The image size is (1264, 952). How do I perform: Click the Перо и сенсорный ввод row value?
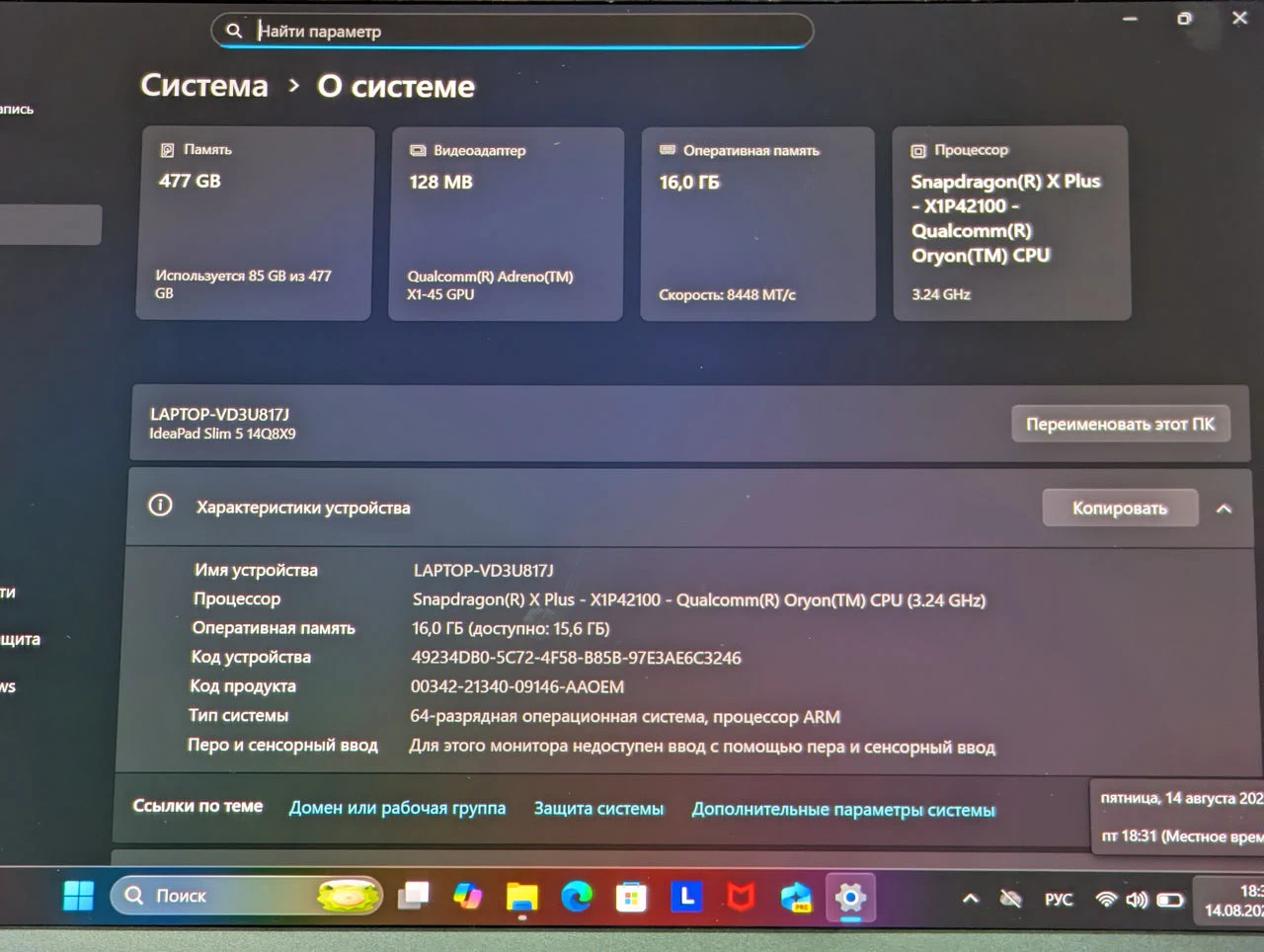click(x=702, y=747)
